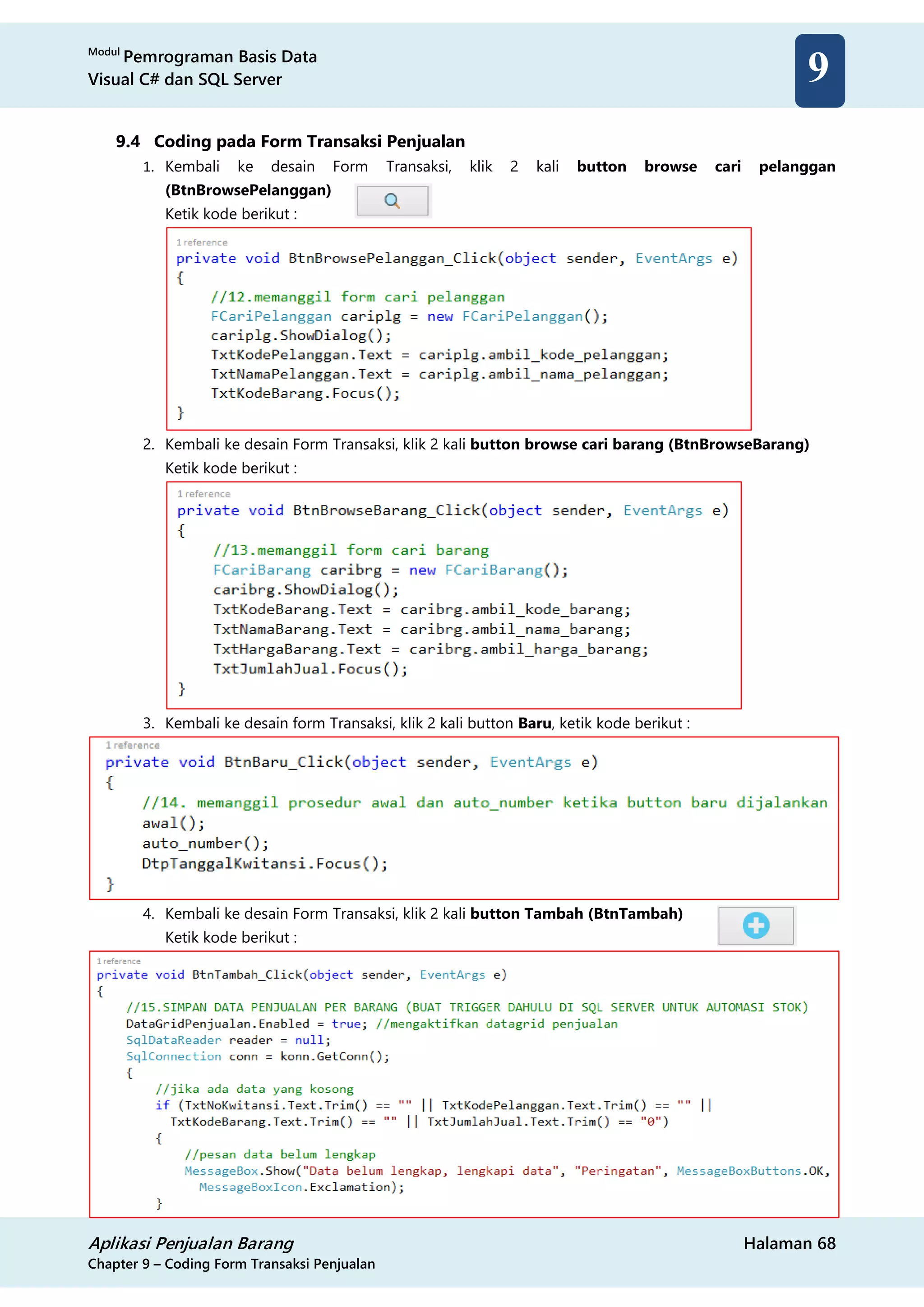Click the line 'TxtHargaBarang.Text = caribrg.ambil_harga_barang;'
The width and height of the screenshot is (924, 1307).
431,649
